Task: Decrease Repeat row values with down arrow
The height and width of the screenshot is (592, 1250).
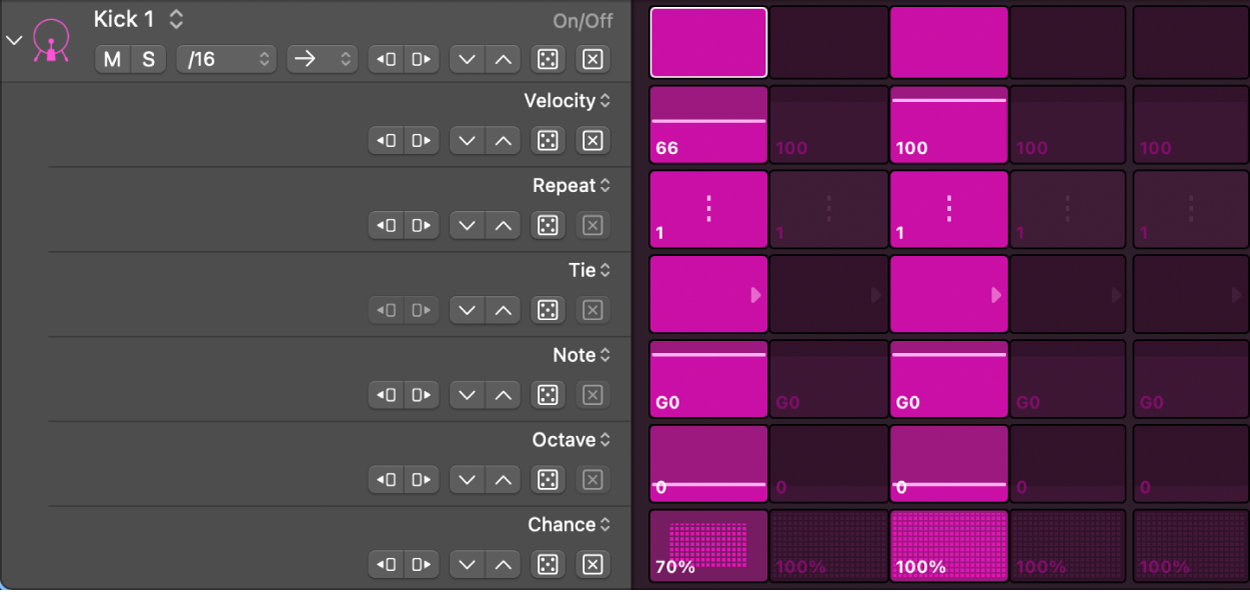Action: [466, 225]
